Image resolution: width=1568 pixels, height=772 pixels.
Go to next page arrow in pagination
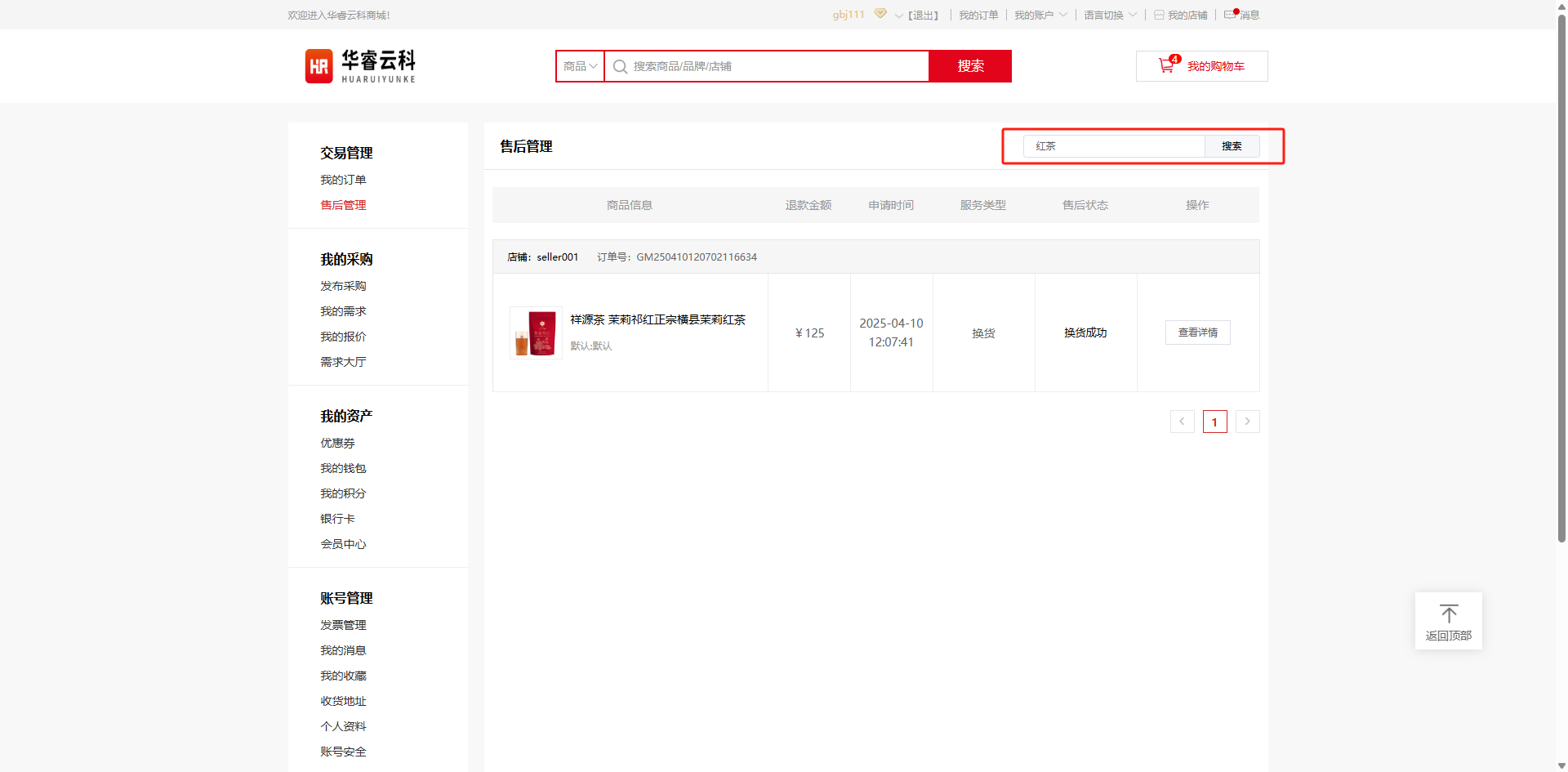pyautogui.click(x=1247, y=422)
